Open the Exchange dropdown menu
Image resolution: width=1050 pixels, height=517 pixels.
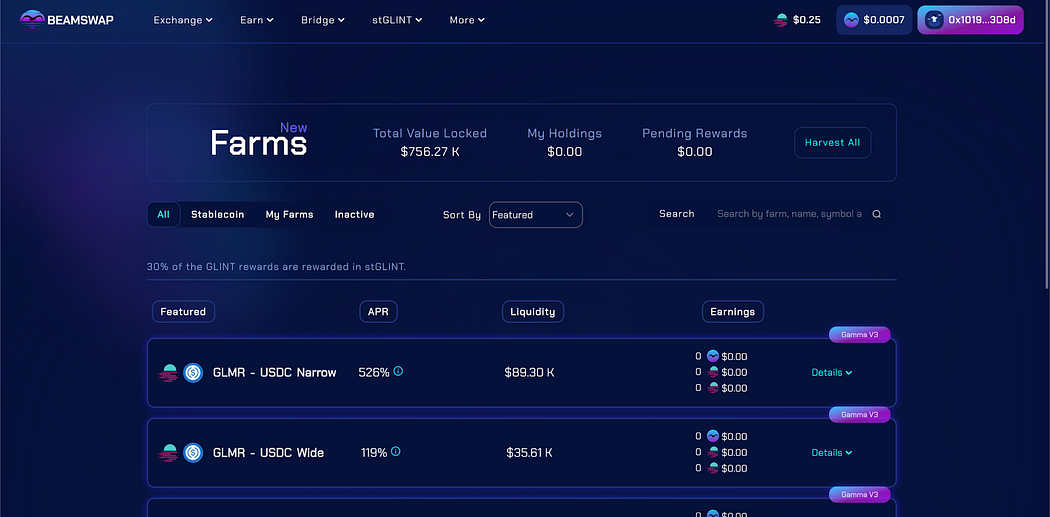[x=183, y=20]
